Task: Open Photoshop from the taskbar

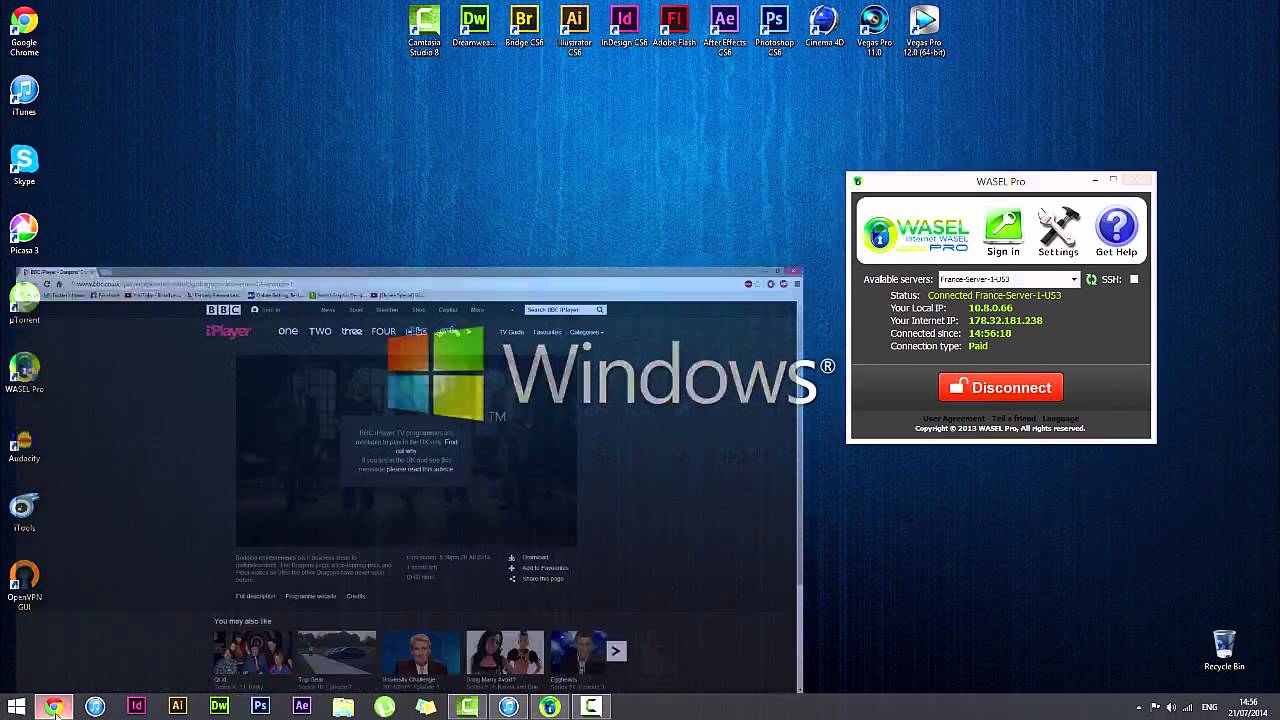Action: point(260,706)
